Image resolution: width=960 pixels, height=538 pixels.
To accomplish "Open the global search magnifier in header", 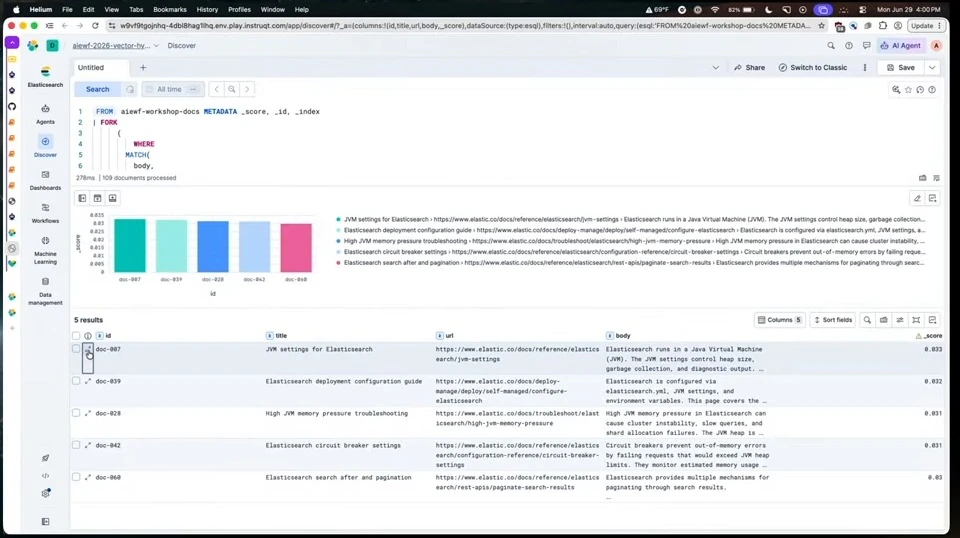I will pyautogui.click(x=831, y=45).
